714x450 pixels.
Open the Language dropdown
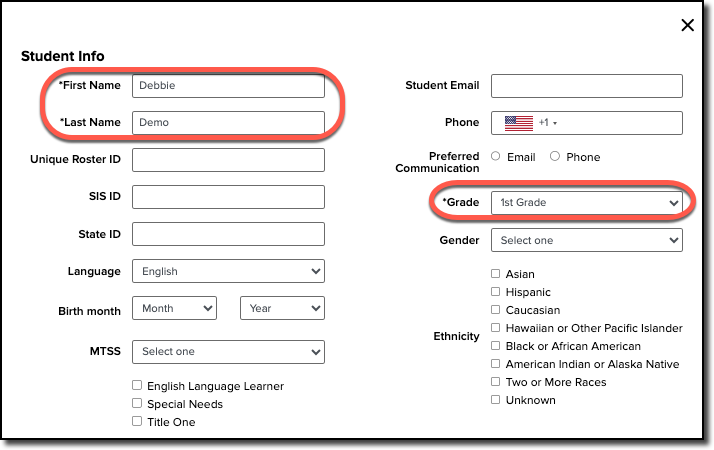[228, 271]
